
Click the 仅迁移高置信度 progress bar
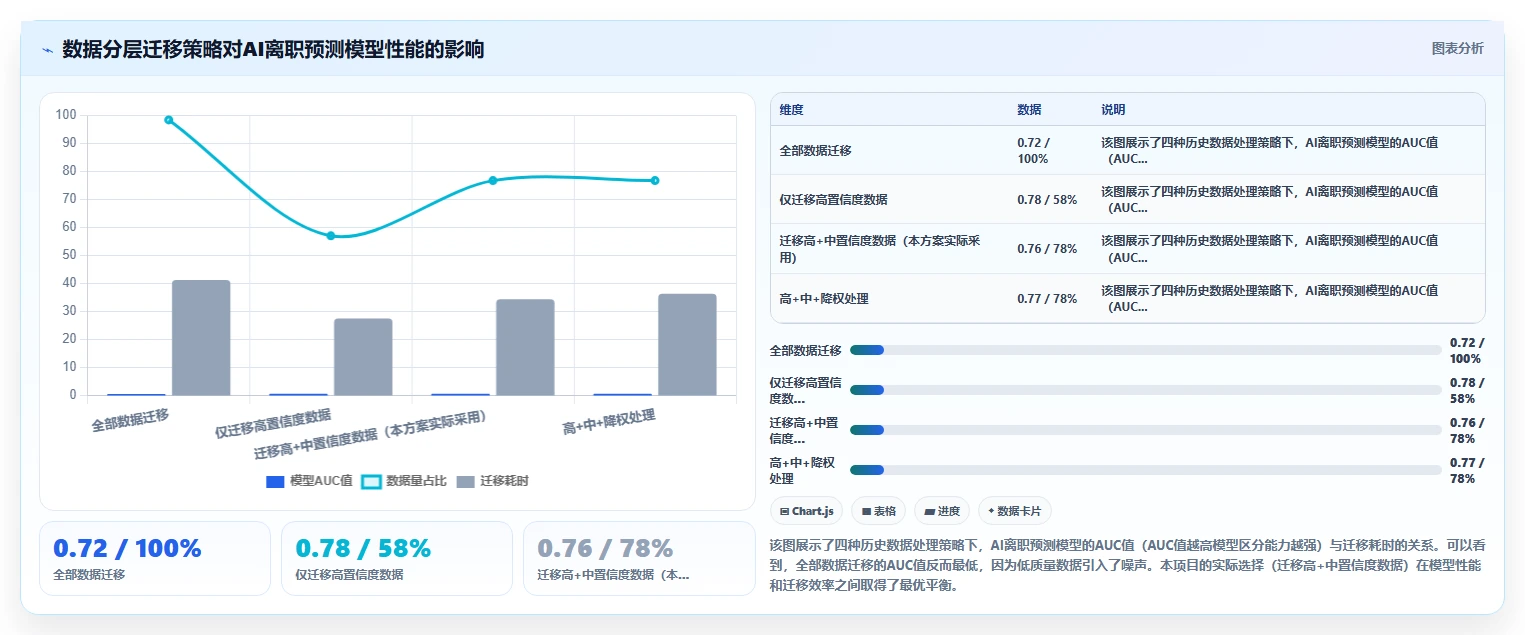tap(1146, 390)
